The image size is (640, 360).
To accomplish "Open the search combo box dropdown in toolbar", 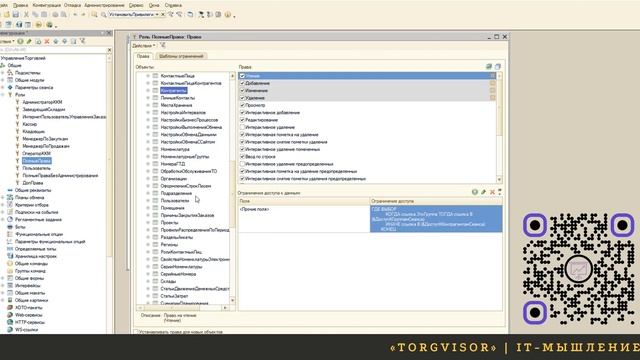I will pyautogui.click(x=157, y=15).
